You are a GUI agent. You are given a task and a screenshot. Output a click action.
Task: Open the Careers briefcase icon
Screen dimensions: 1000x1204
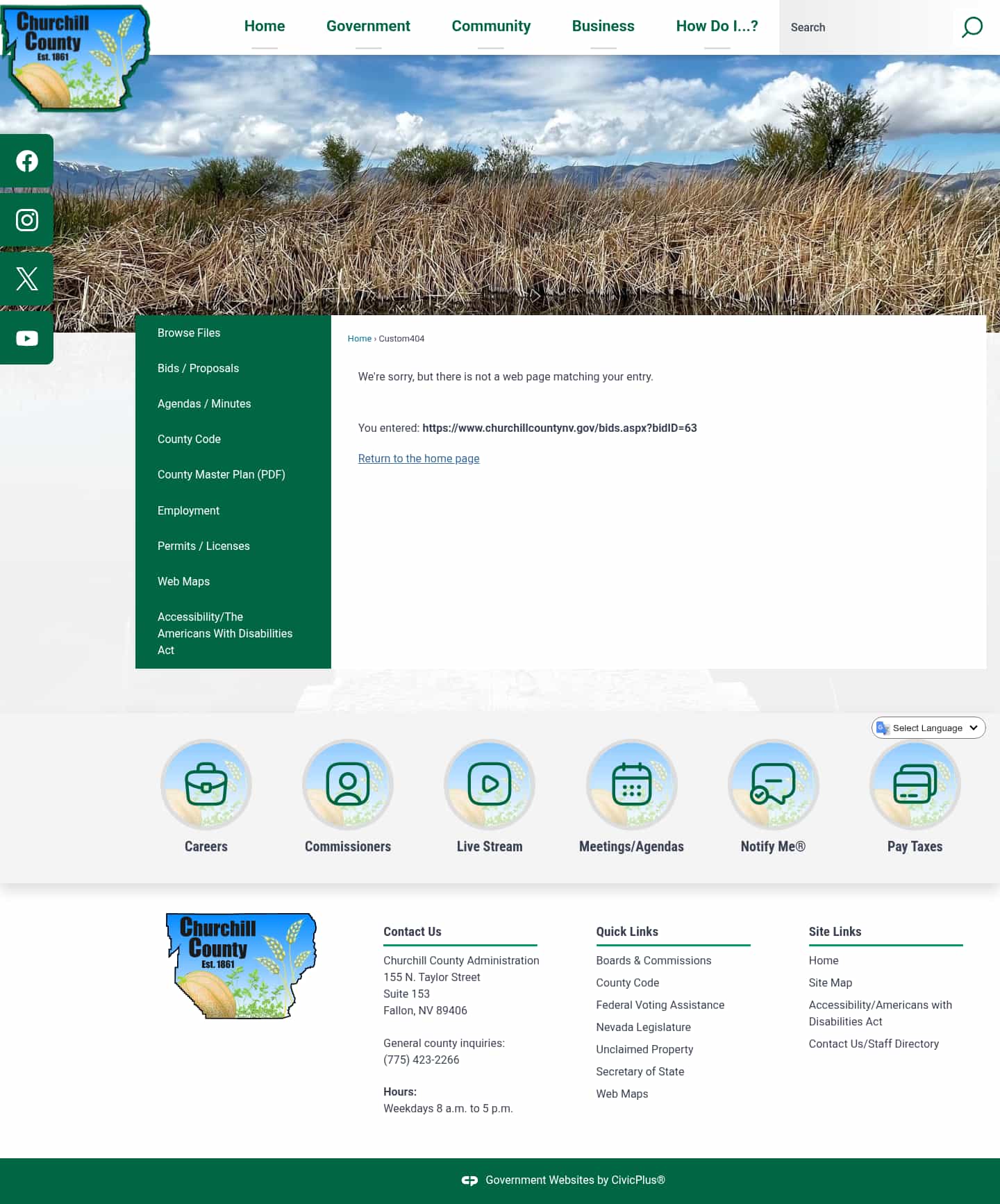pos(206,785)
